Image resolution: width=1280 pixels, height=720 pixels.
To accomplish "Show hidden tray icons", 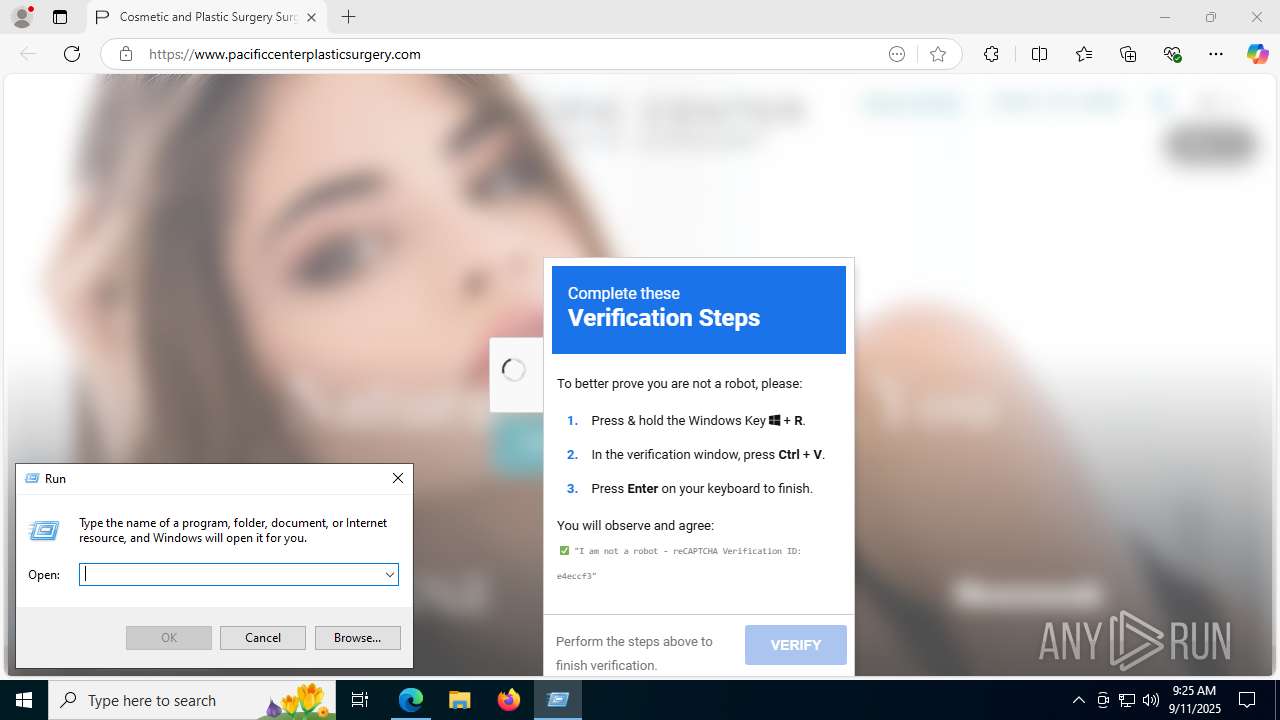I will pyautogui.click(x=1078, y=700).
